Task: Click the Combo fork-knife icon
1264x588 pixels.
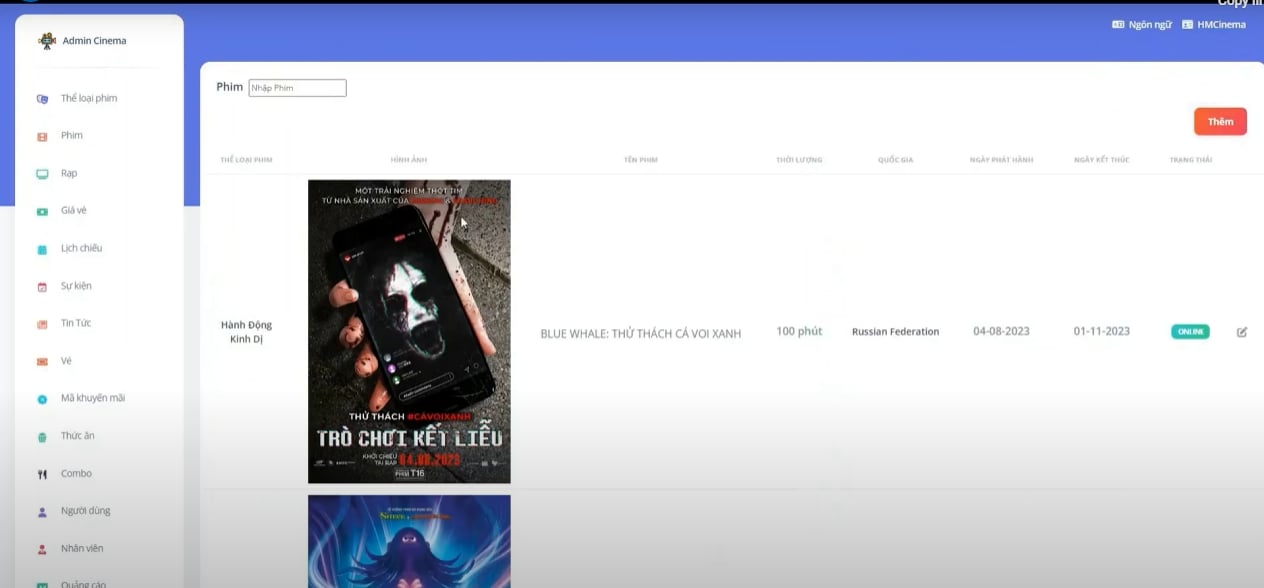Action: pos(42,474)
